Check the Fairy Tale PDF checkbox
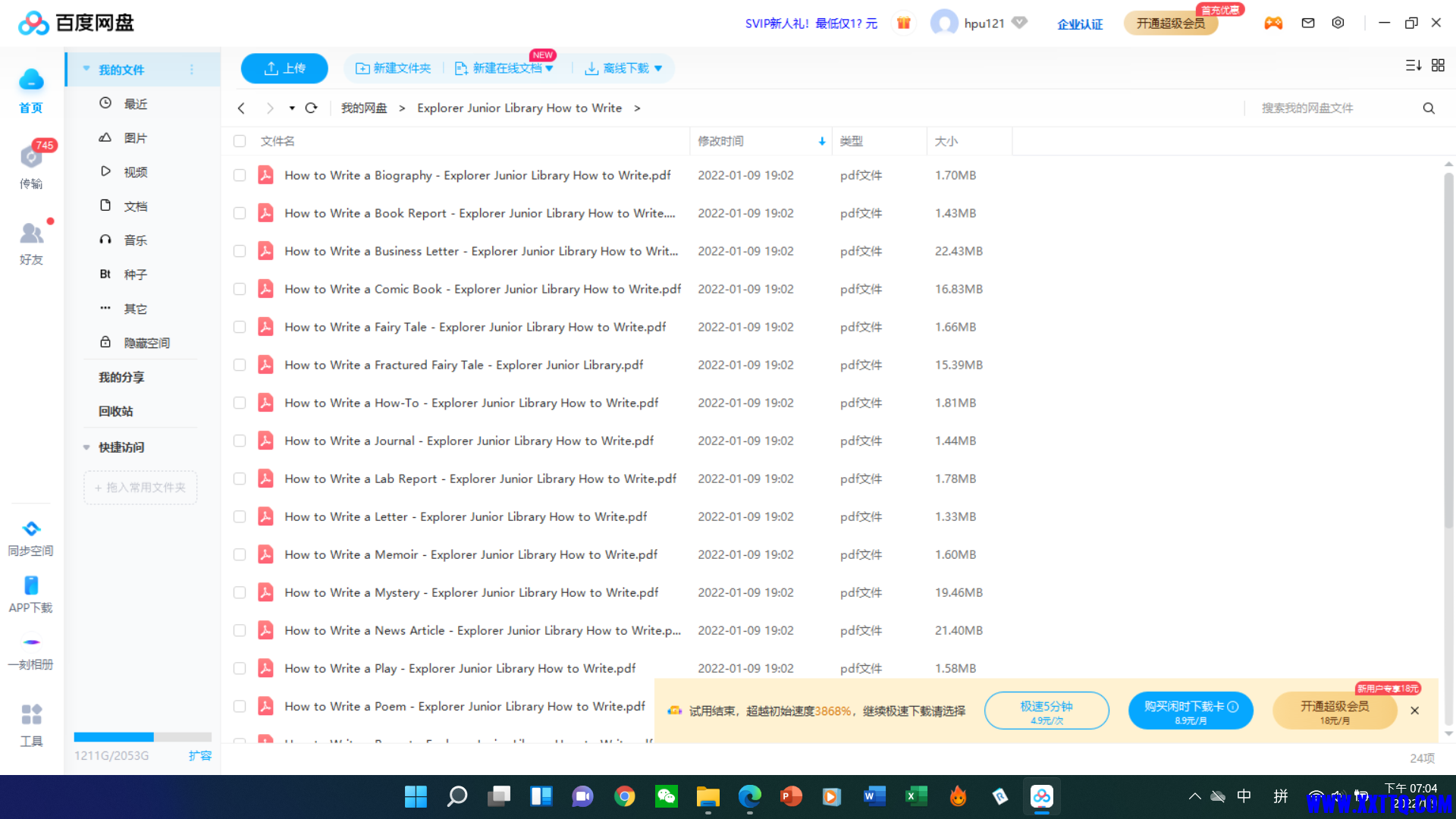Image resolution: width=1456 pixels, height=819 pixels. (x=240, y=327)
